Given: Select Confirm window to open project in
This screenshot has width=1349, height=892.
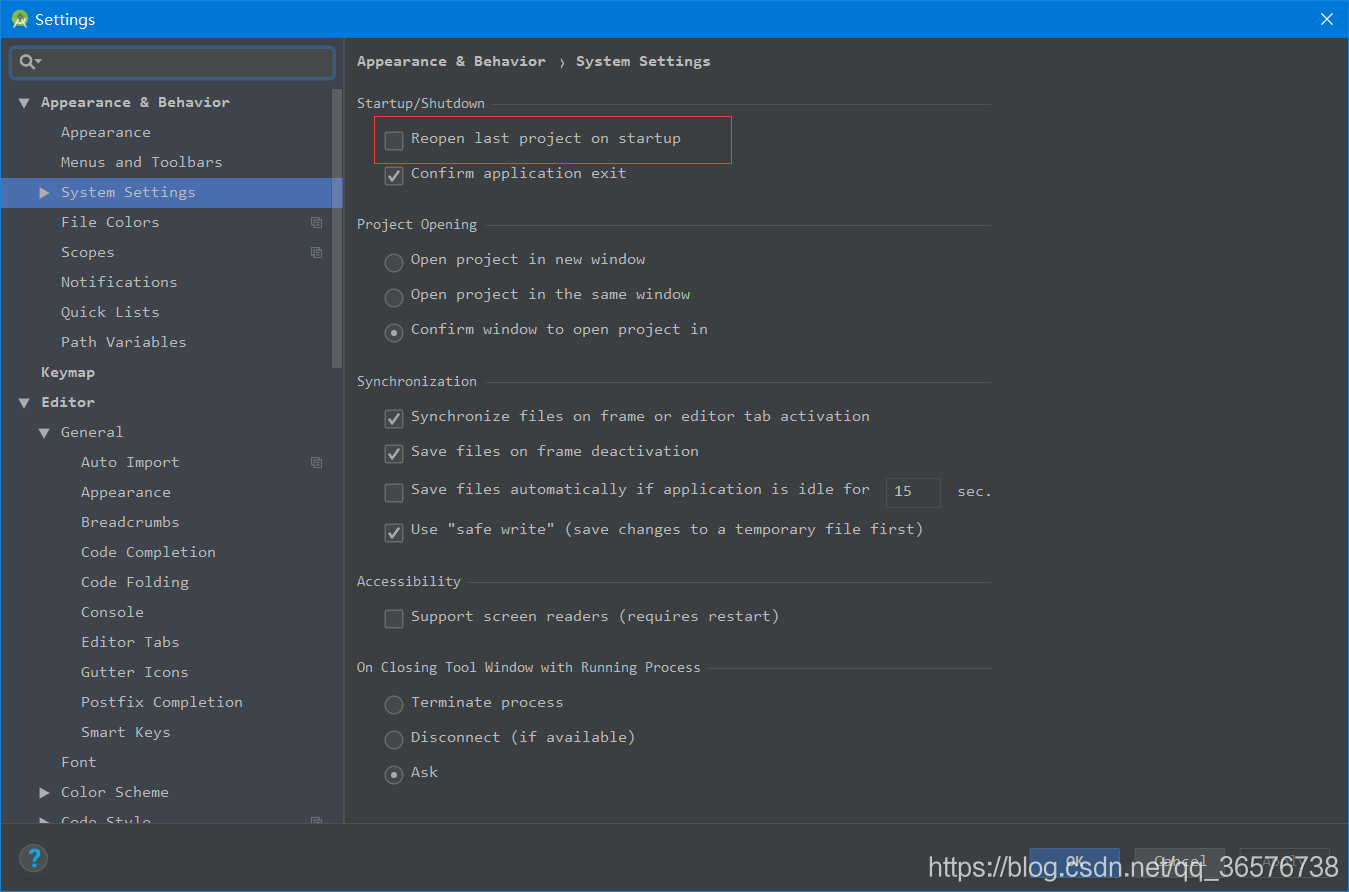Looking at the screenshot, I should coord(394,331).
